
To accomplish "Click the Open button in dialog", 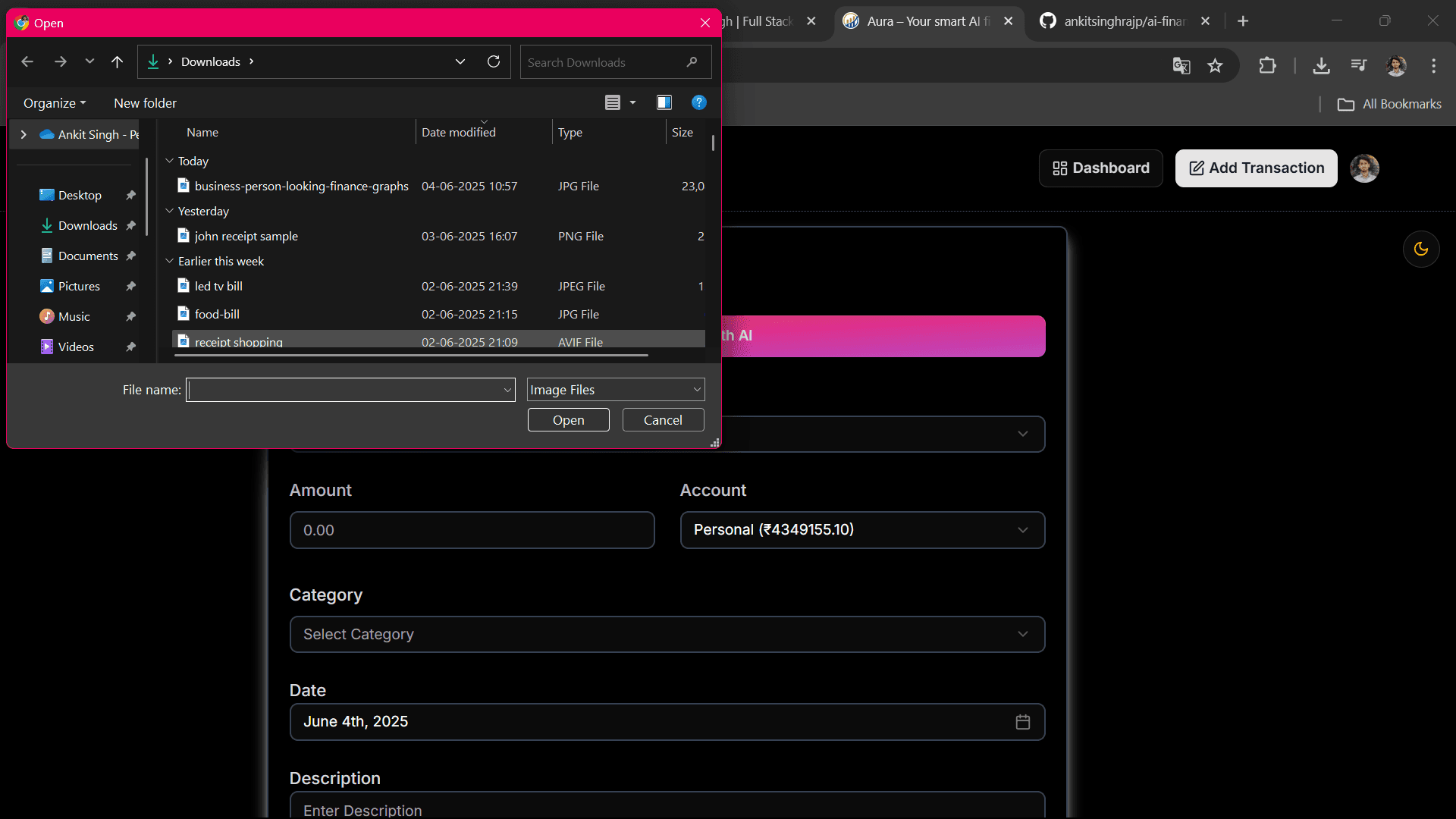I will [568, 420].
